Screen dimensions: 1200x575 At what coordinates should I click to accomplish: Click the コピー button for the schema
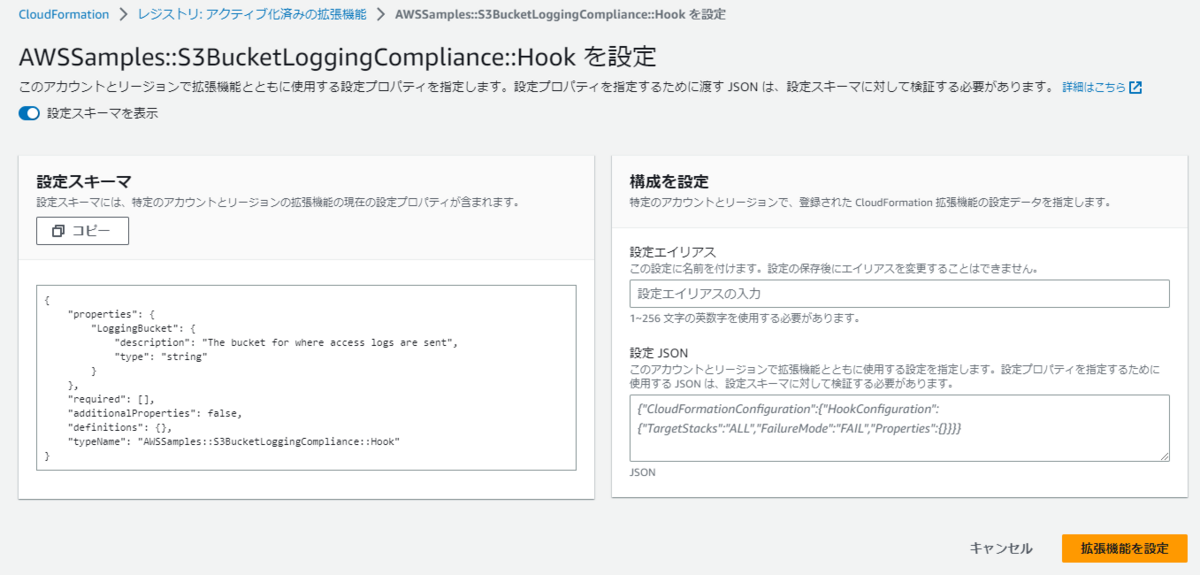point(82,231)
